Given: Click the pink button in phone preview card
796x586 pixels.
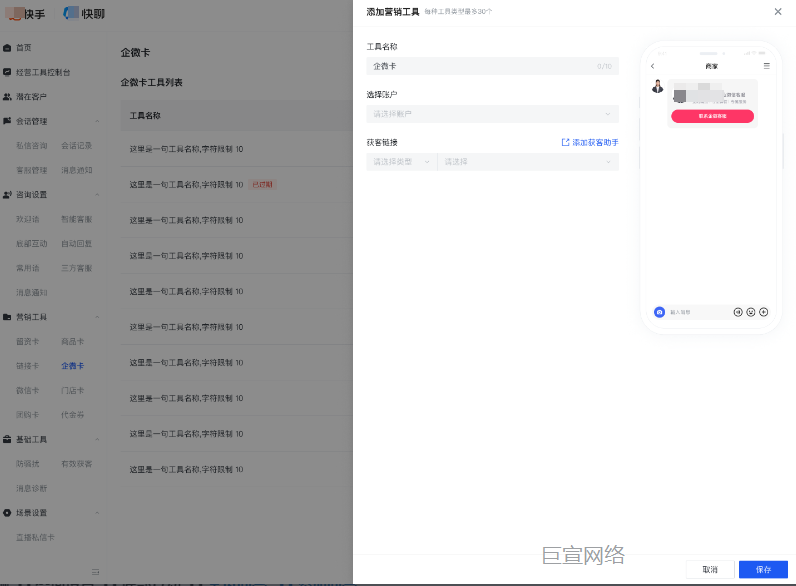Looking at the screenshot, I should (x=712, y=116).
